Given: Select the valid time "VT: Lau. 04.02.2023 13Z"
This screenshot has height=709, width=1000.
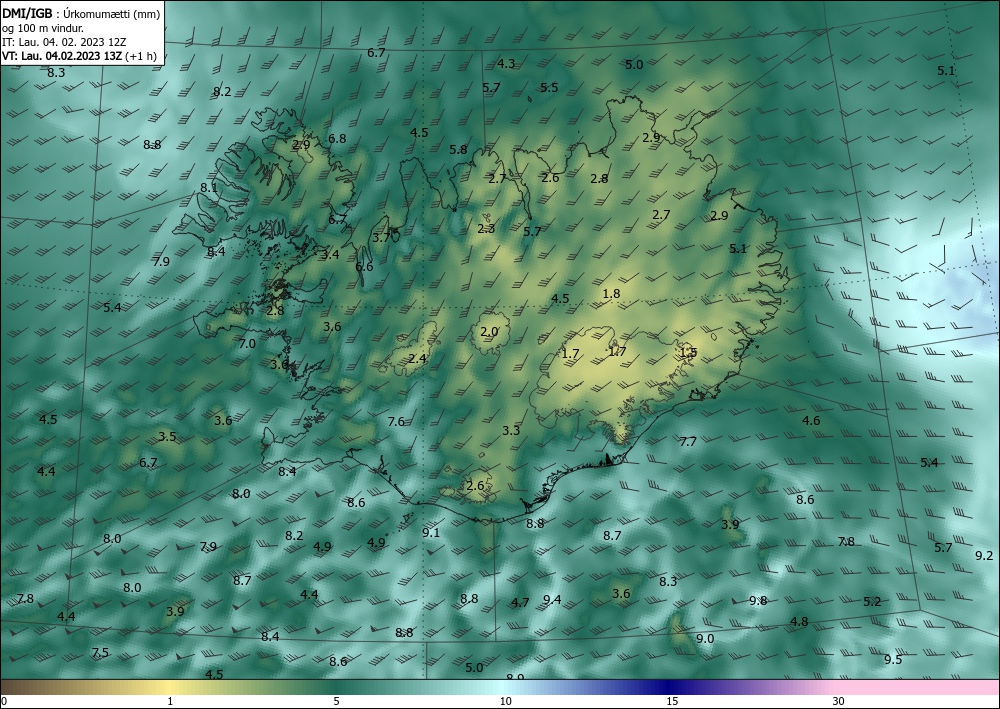Looking at the screenshot, I should (x=61, y=56).
